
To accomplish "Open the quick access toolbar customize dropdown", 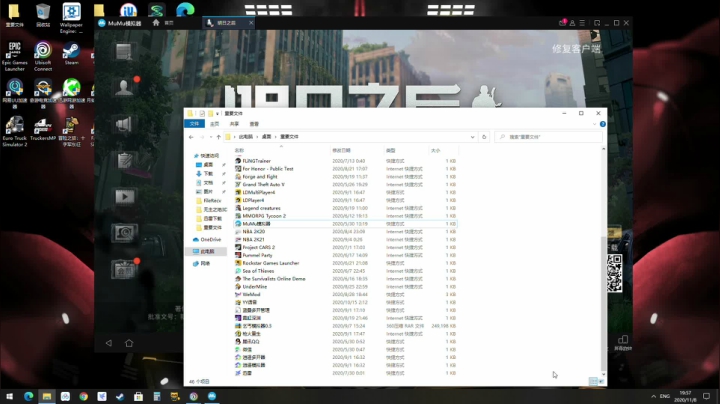I will coord(217,114).
